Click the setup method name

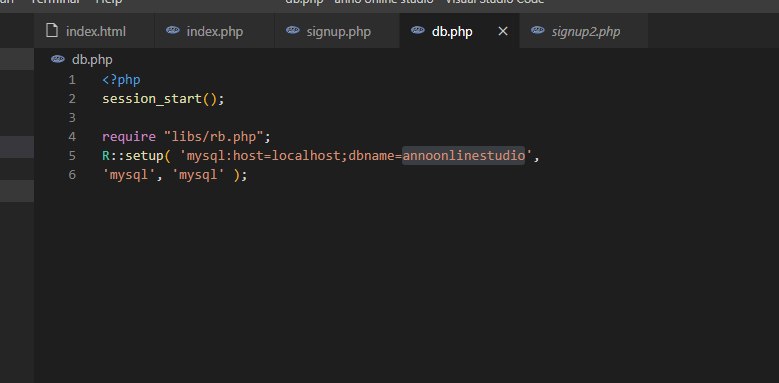tap(144, 155)
